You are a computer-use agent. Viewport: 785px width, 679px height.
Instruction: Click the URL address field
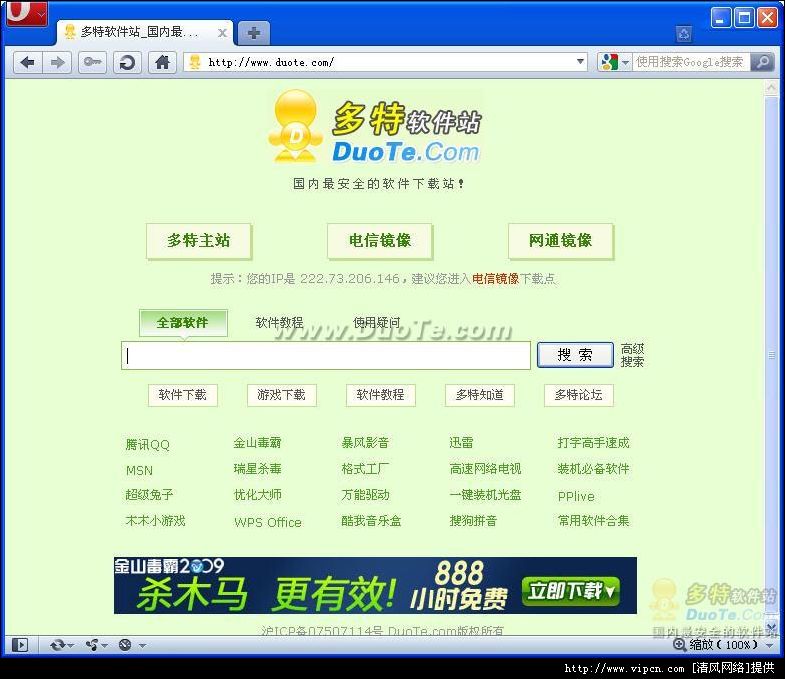tap(385, 62)
